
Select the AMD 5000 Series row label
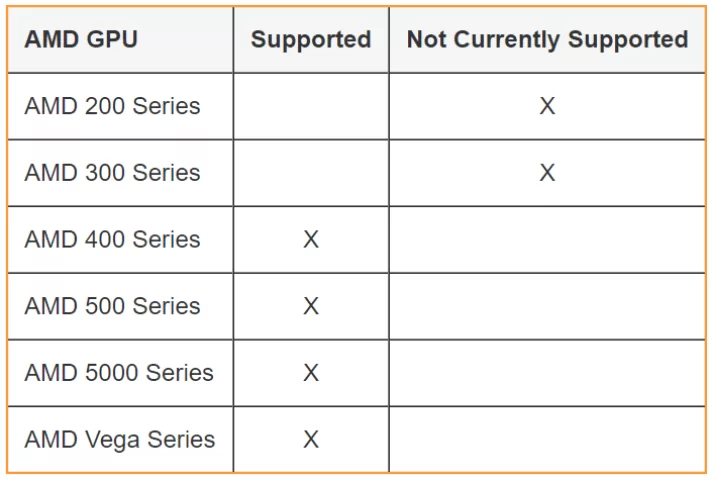[x=119, y=373]
